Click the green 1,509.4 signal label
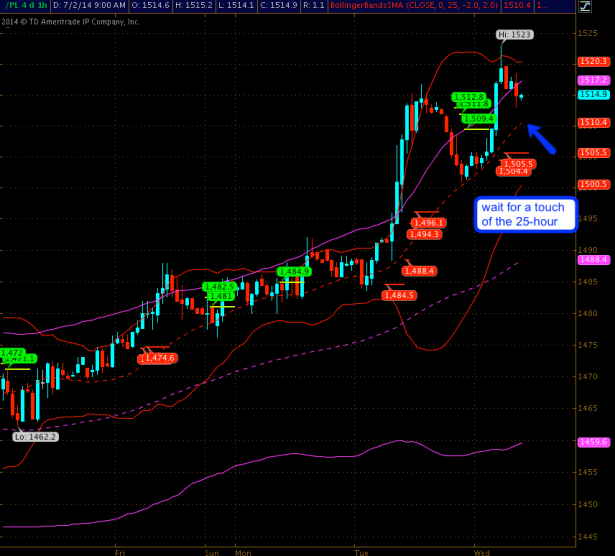 point(478,118)
